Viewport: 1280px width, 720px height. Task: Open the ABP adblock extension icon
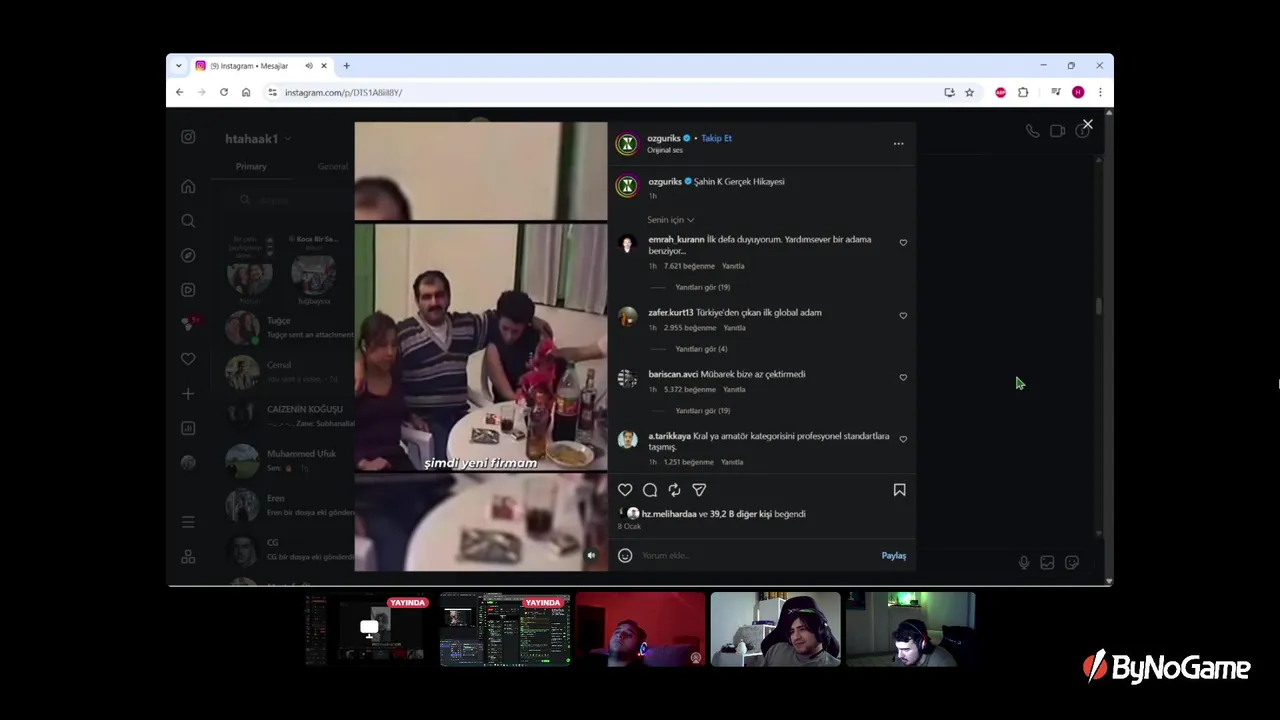click(x=1001, y=92)
